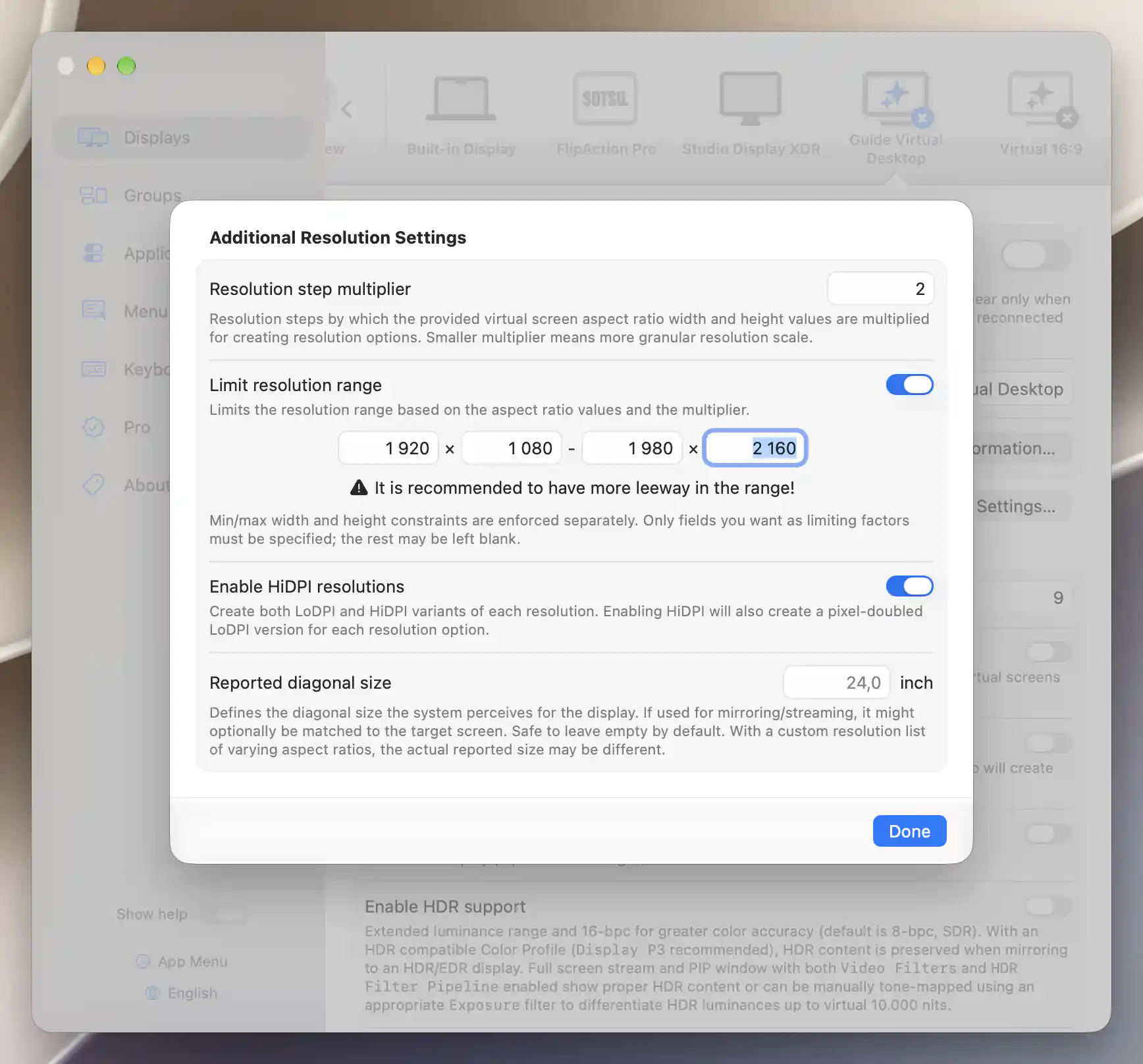The width and height of the screenshot is (1143, 1064).
Task: Select the Built-in Display icon
Action: [461, 99]
